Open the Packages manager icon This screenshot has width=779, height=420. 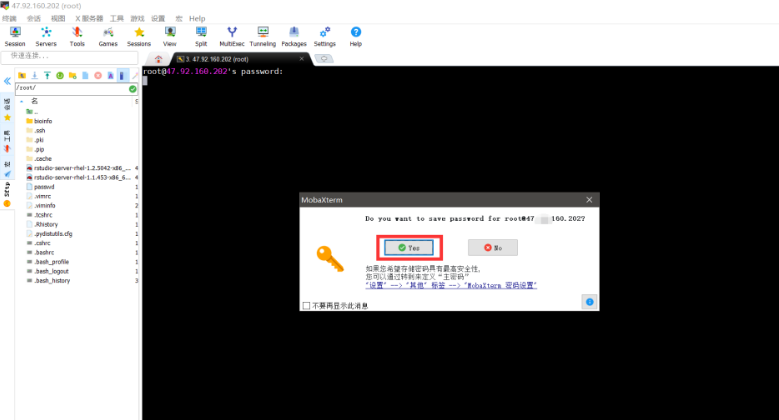(294, 36)
